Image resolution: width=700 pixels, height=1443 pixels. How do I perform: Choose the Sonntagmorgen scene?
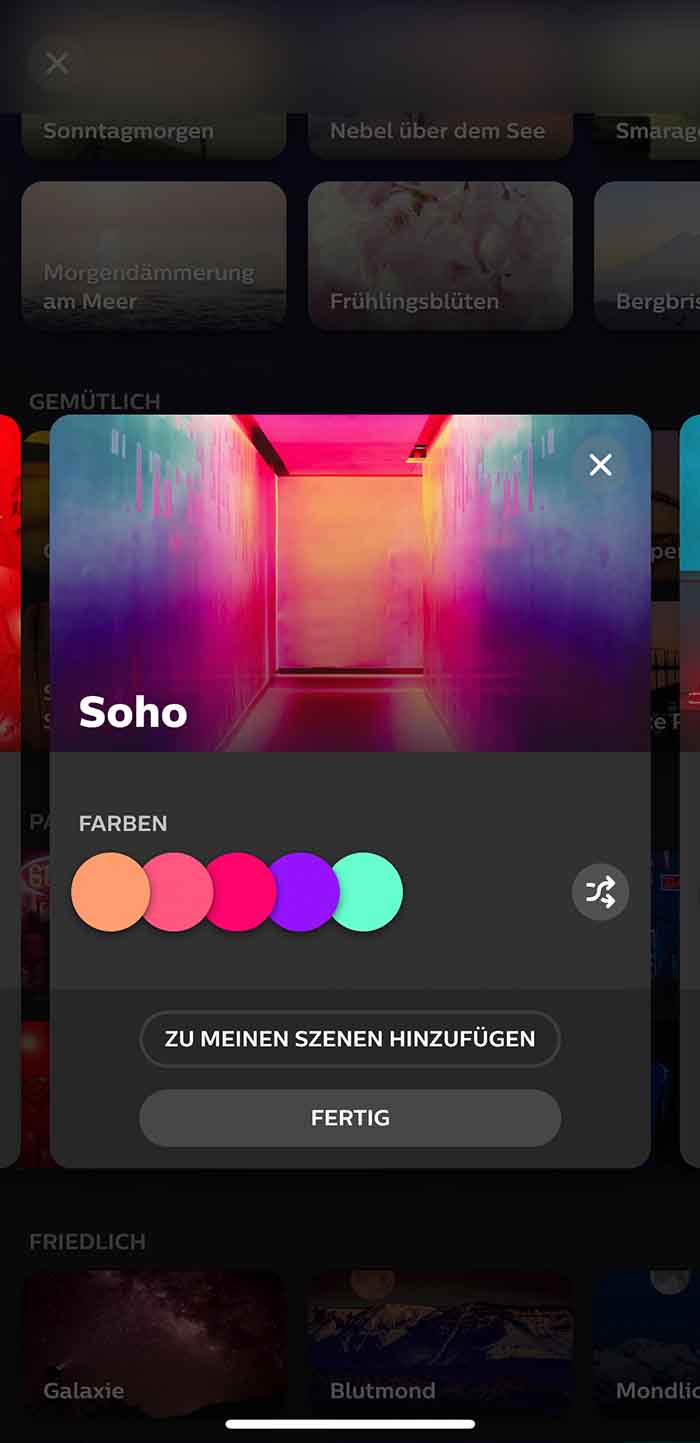click(x=154, y=136)
